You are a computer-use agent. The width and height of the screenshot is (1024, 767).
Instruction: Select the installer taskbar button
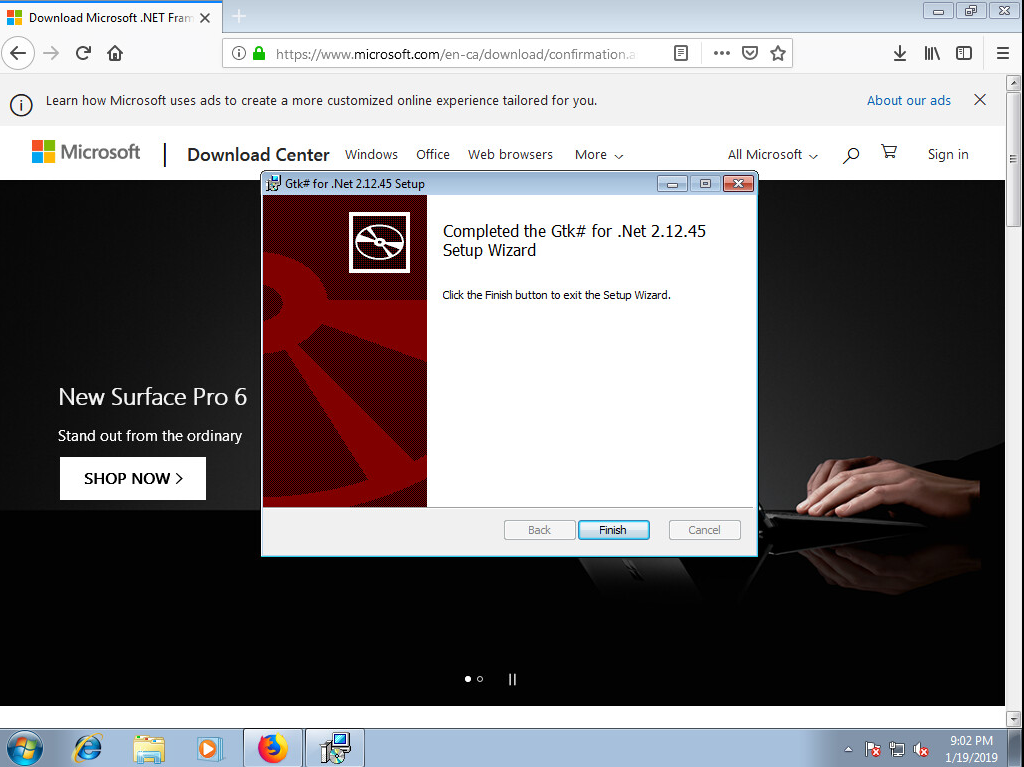(x=335, y=748)
